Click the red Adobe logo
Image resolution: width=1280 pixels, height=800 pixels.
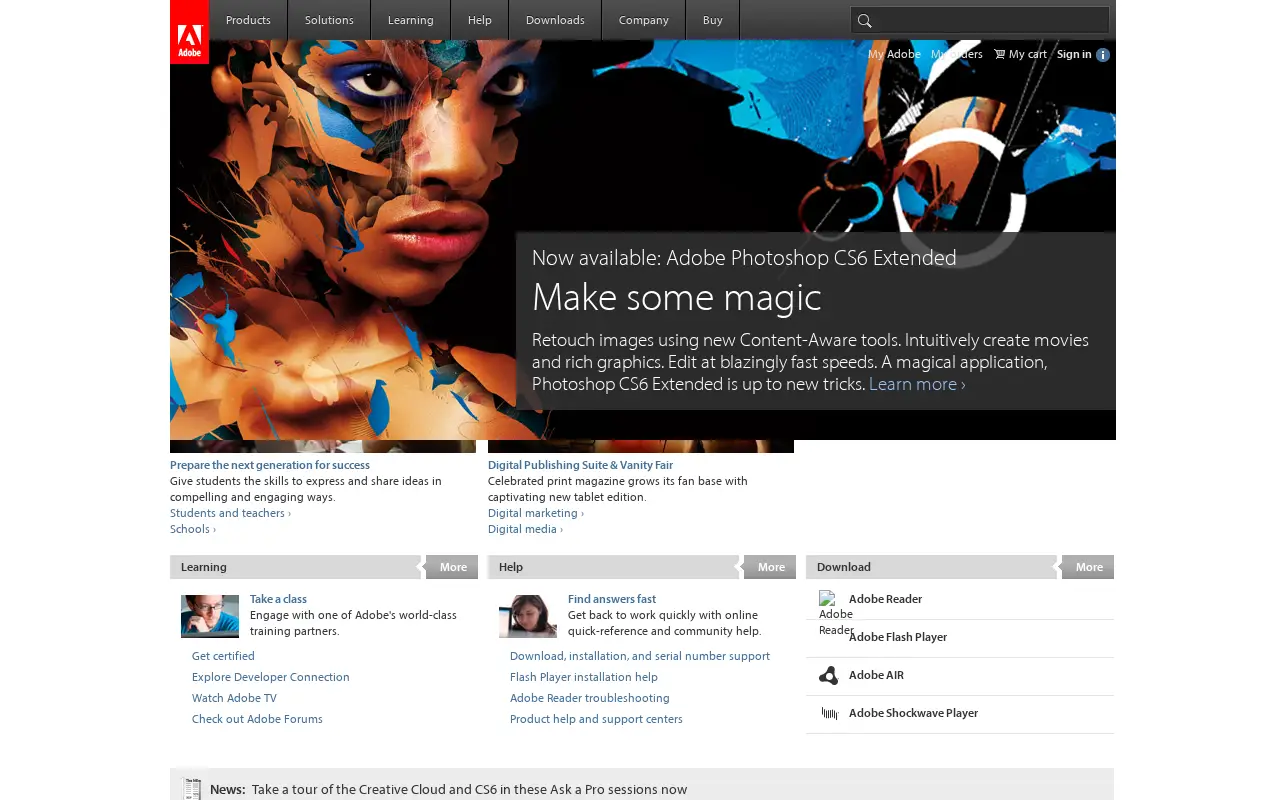point(189,32)
